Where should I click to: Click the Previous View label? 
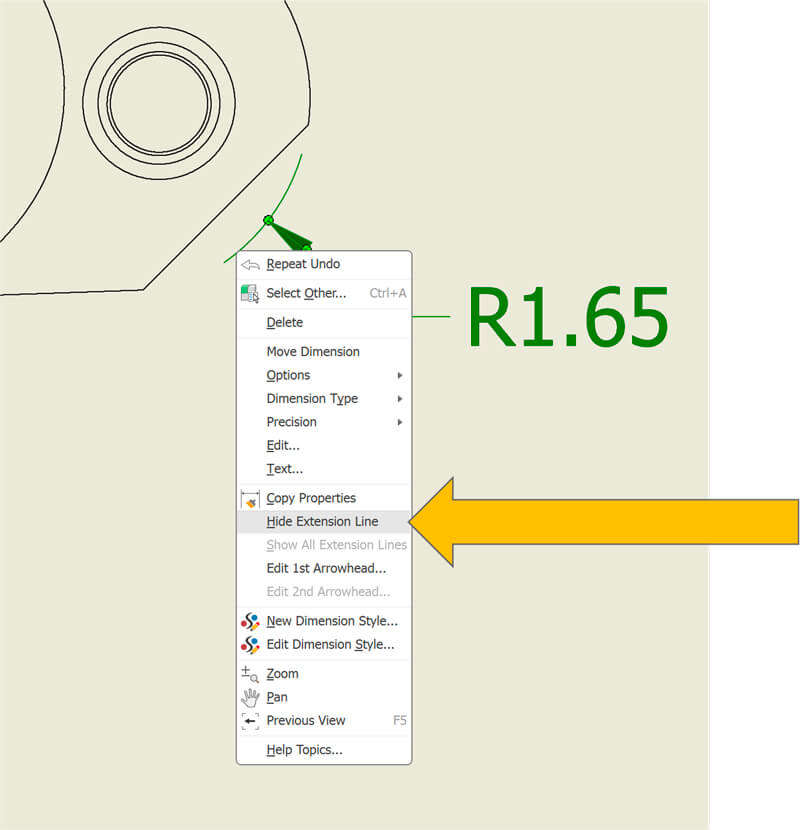pyautogui.click(x=305, y=721)
